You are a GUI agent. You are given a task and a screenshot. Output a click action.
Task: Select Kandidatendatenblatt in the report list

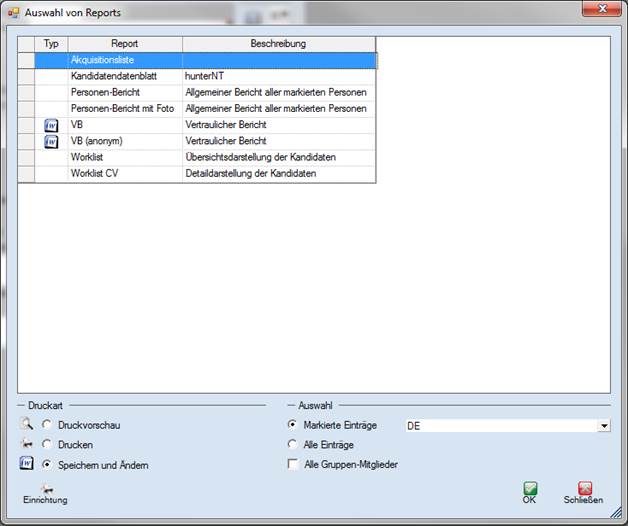coord(125,76)
